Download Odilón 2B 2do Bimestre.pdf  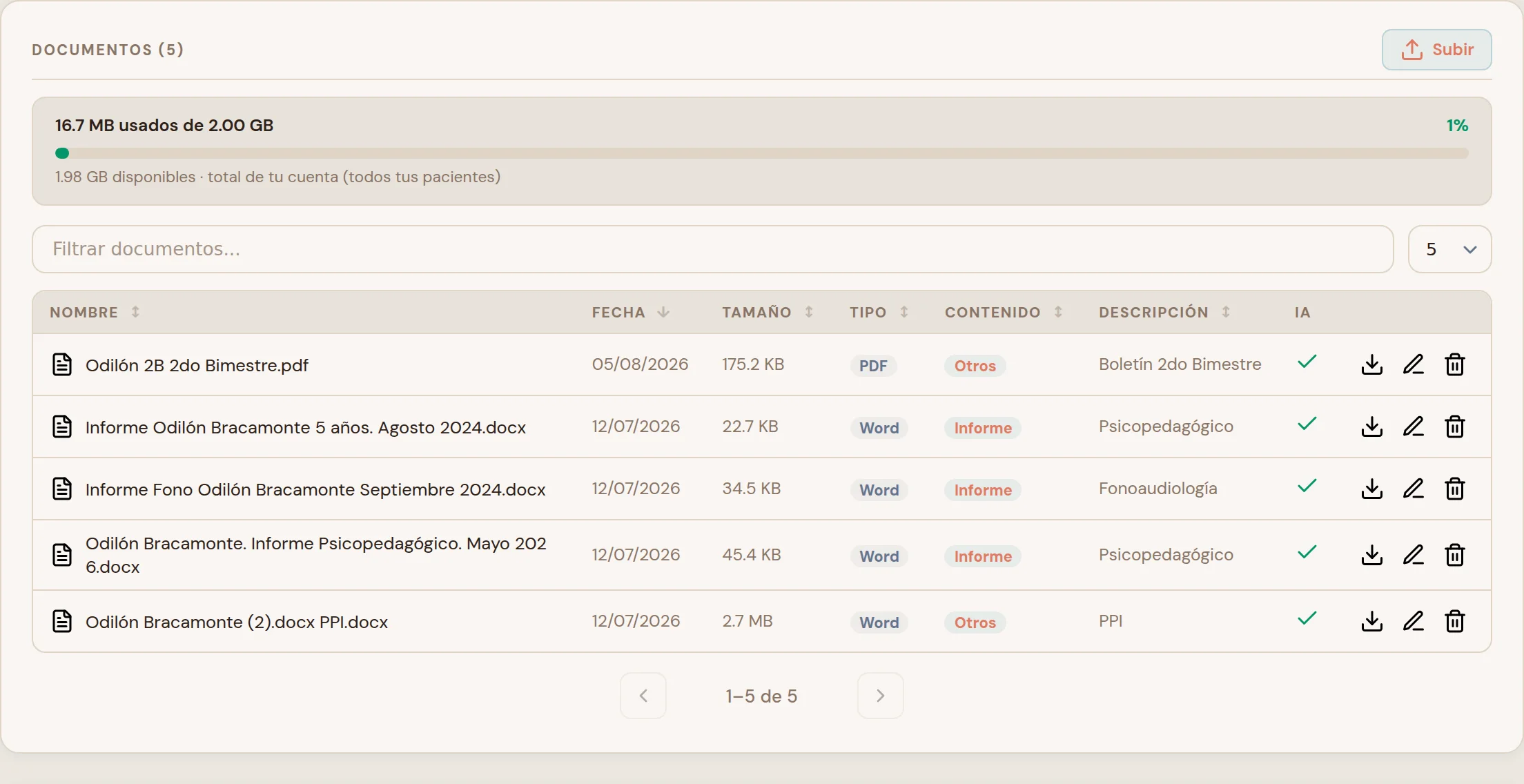coord(1371,364)
